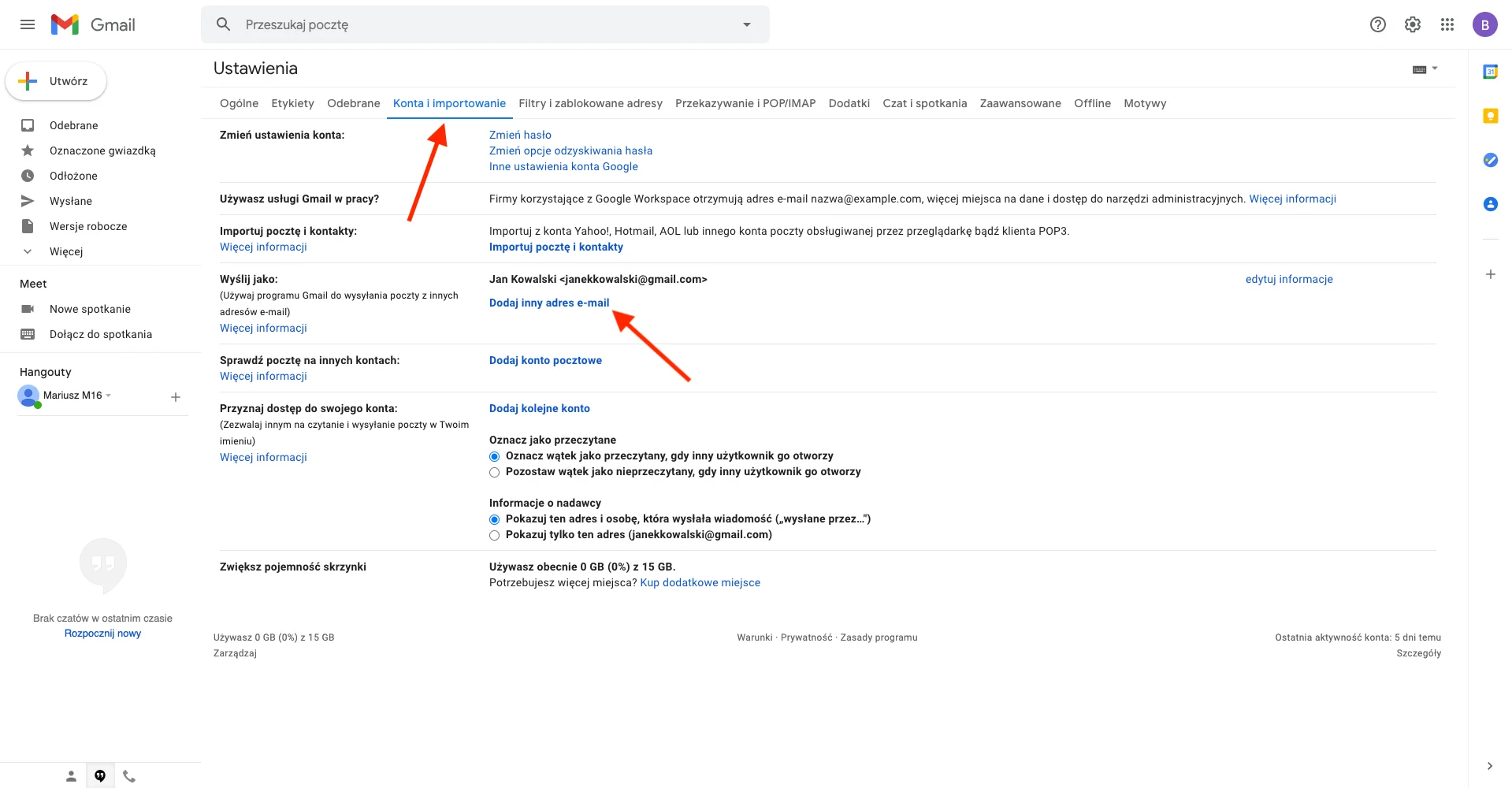This screenshot has width=1512, height=788.
Task: Click the 'Przeszukaj pocztę' search field
Action: (x=473, y=24)
